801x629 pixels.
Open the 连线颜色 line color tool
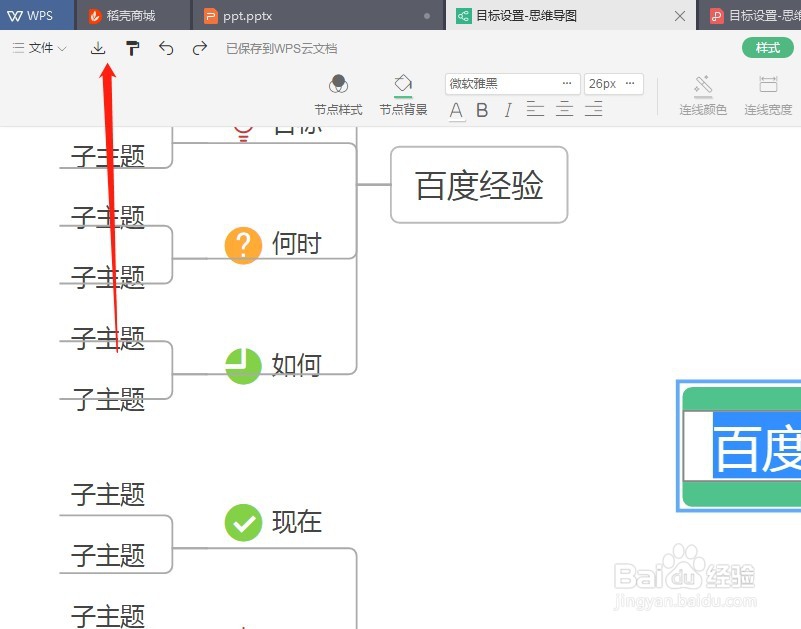(703, 95)
